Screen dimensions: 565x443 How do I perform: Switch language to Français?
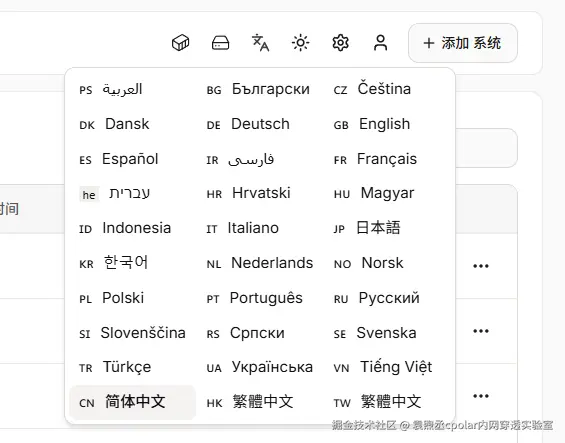pos(389,159)
